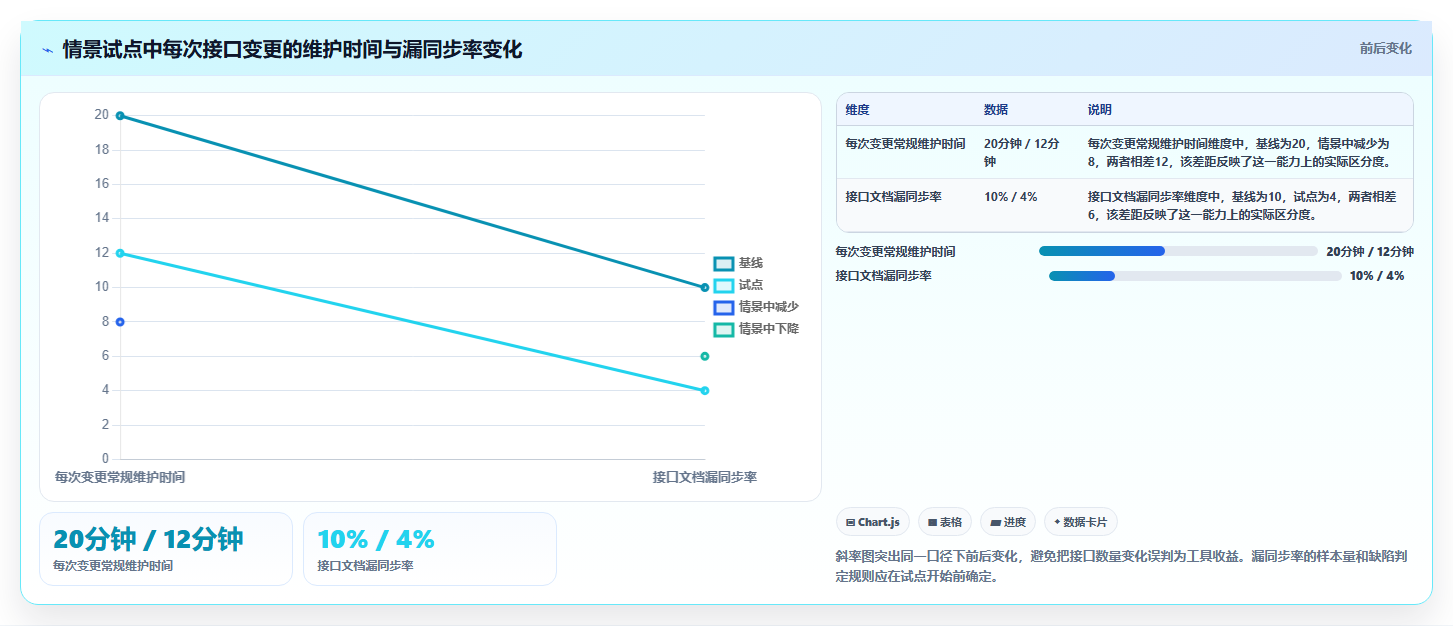Click the 数据卡片 tag chip
This screenshot has width=1453, height=626.
click(1081, 522)
